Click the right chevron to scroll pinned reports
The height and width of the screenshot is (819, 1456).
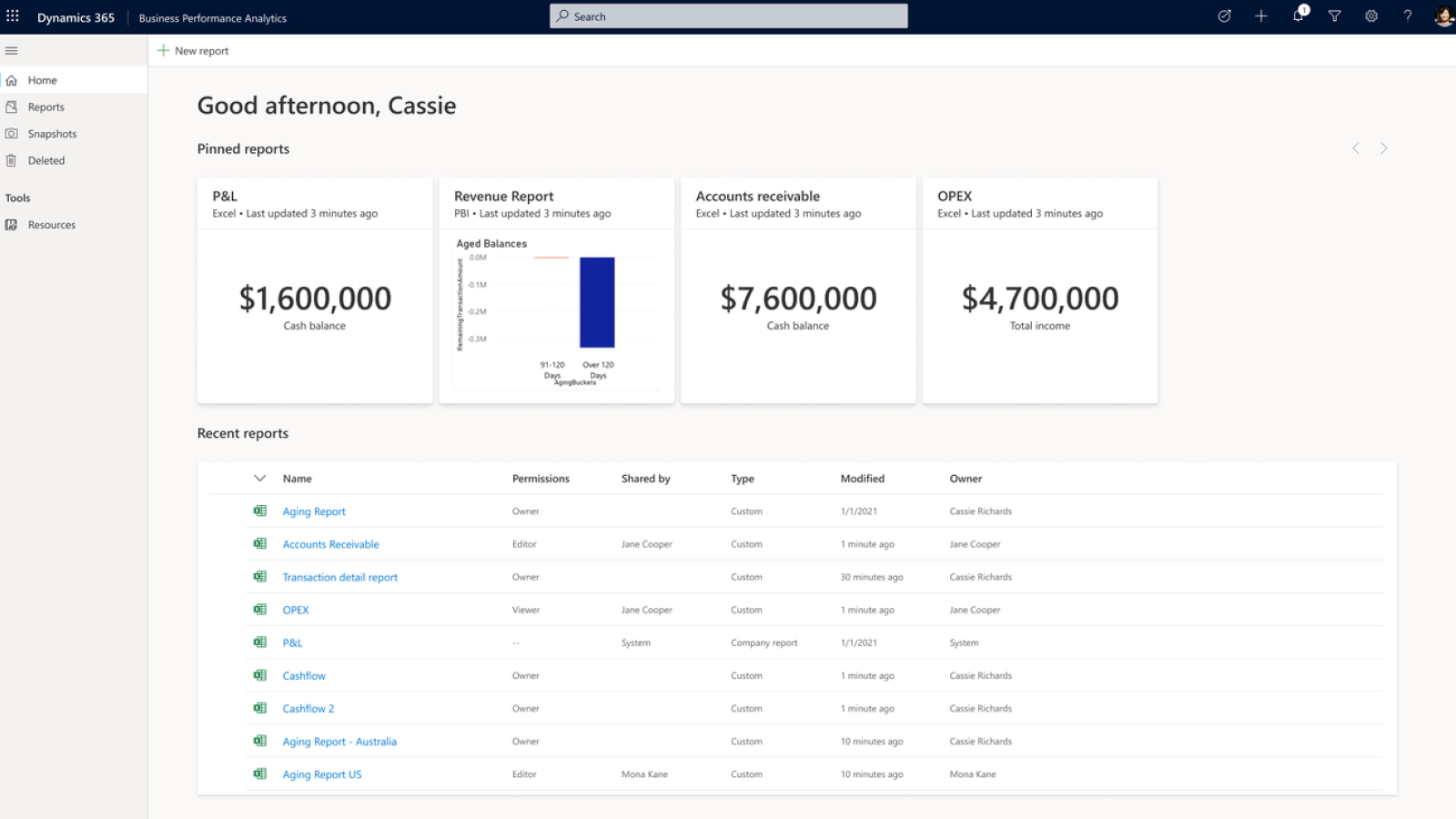click(1383, 147)
